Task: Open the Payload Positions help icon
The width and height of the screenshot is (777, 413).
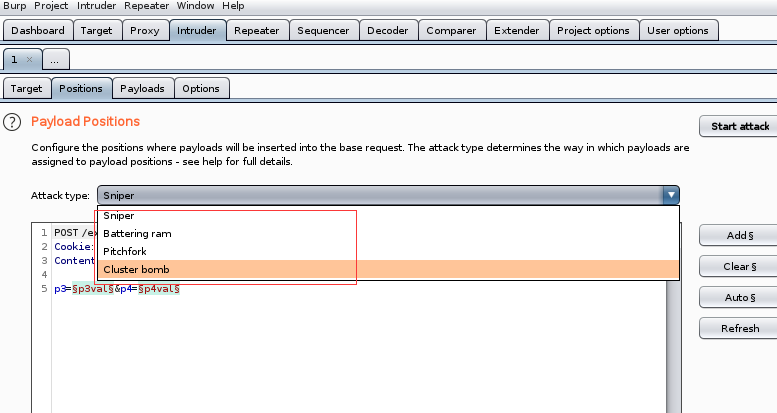Action: pos(12,122)
